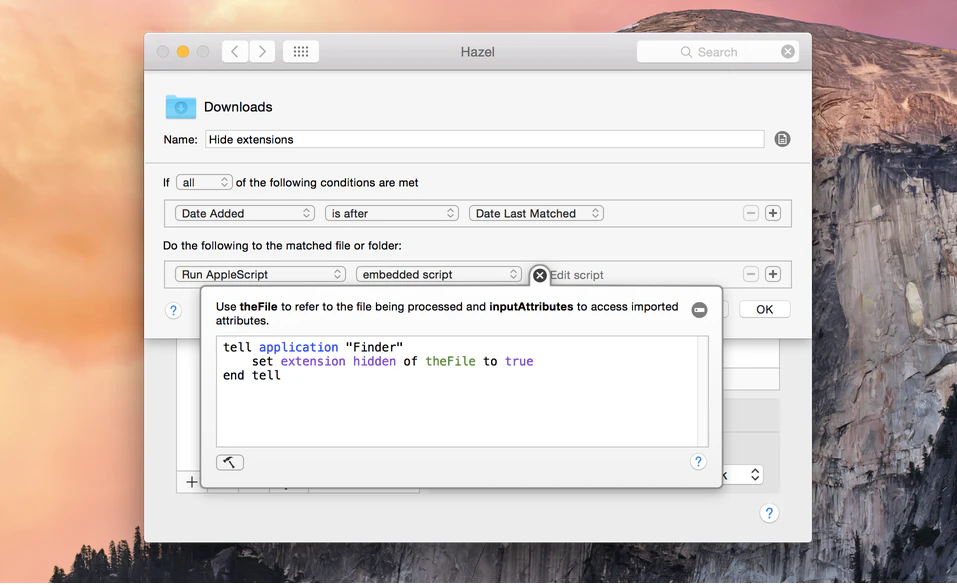957x585 pixels.
Task: Open the 'is after' operator dropdown
Action: click(x=392, y=213)
